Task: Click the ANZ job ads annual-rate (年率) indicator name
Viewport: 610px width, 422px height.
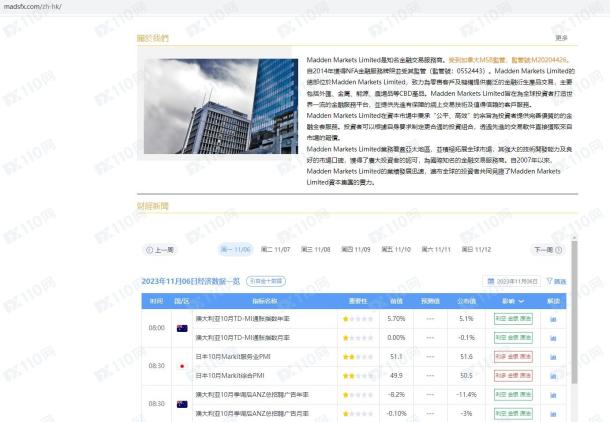Action: click(x=252, y=395)
